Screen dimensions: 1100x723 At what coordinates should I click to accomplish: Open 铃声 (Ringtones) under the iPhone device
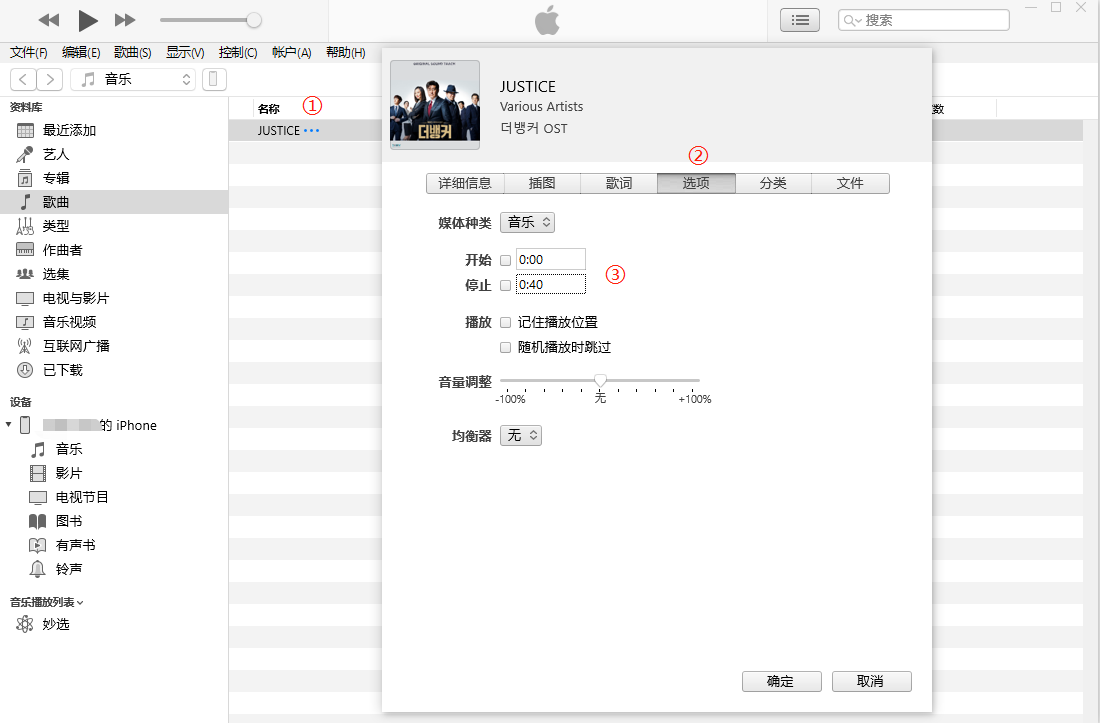tap(69, 569)
